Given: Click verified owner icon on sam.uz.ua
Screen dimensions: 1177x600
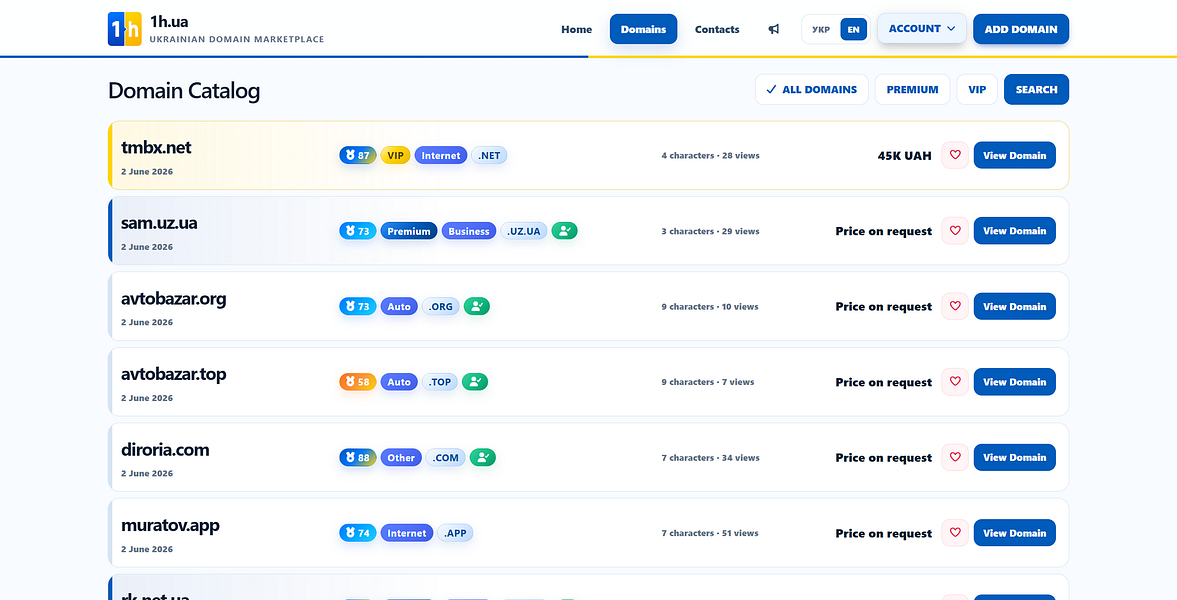Looking at the screenshot, I should pos(564,231).
